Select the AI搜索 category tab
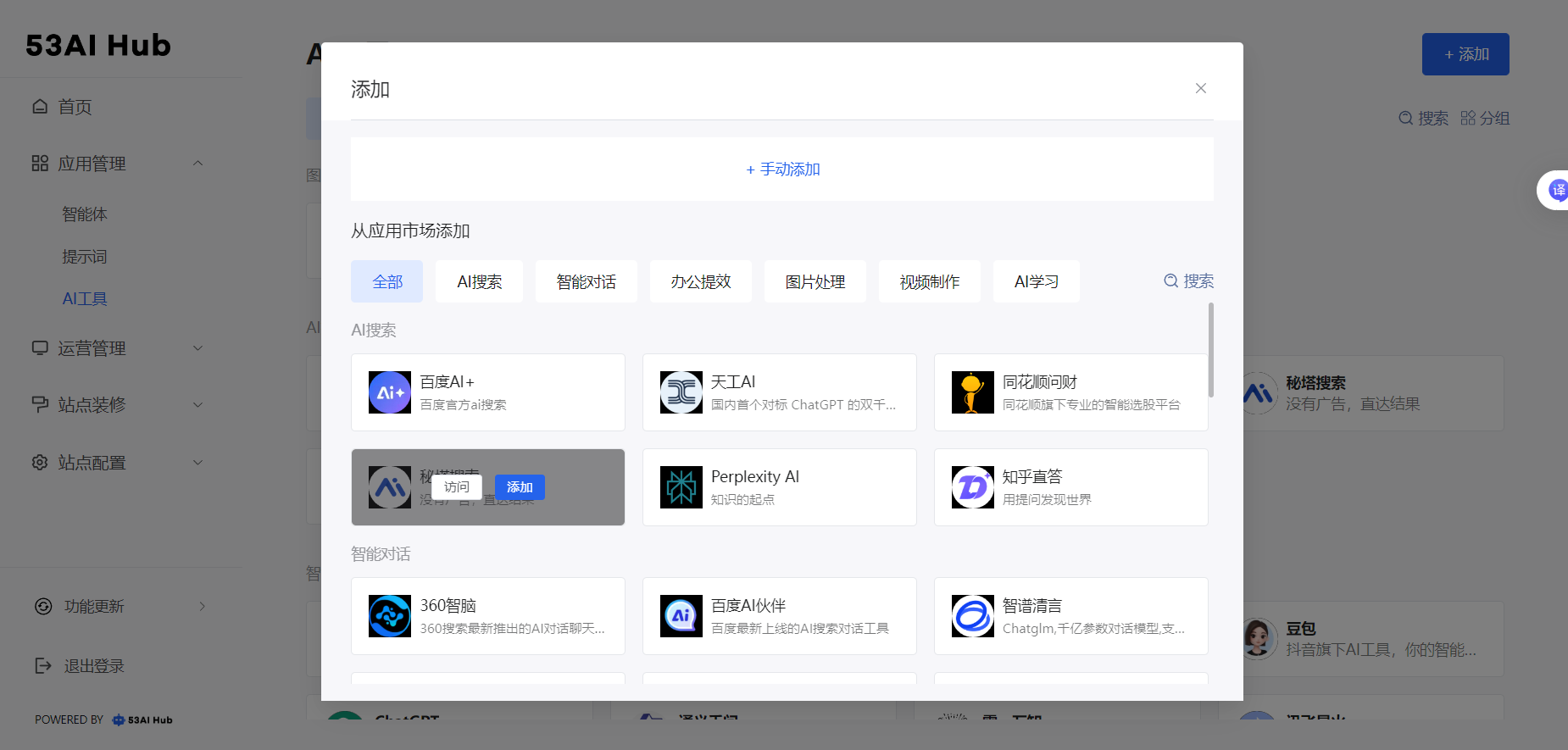This screenshot has height=750, width=1568. (x=479, y=281)
